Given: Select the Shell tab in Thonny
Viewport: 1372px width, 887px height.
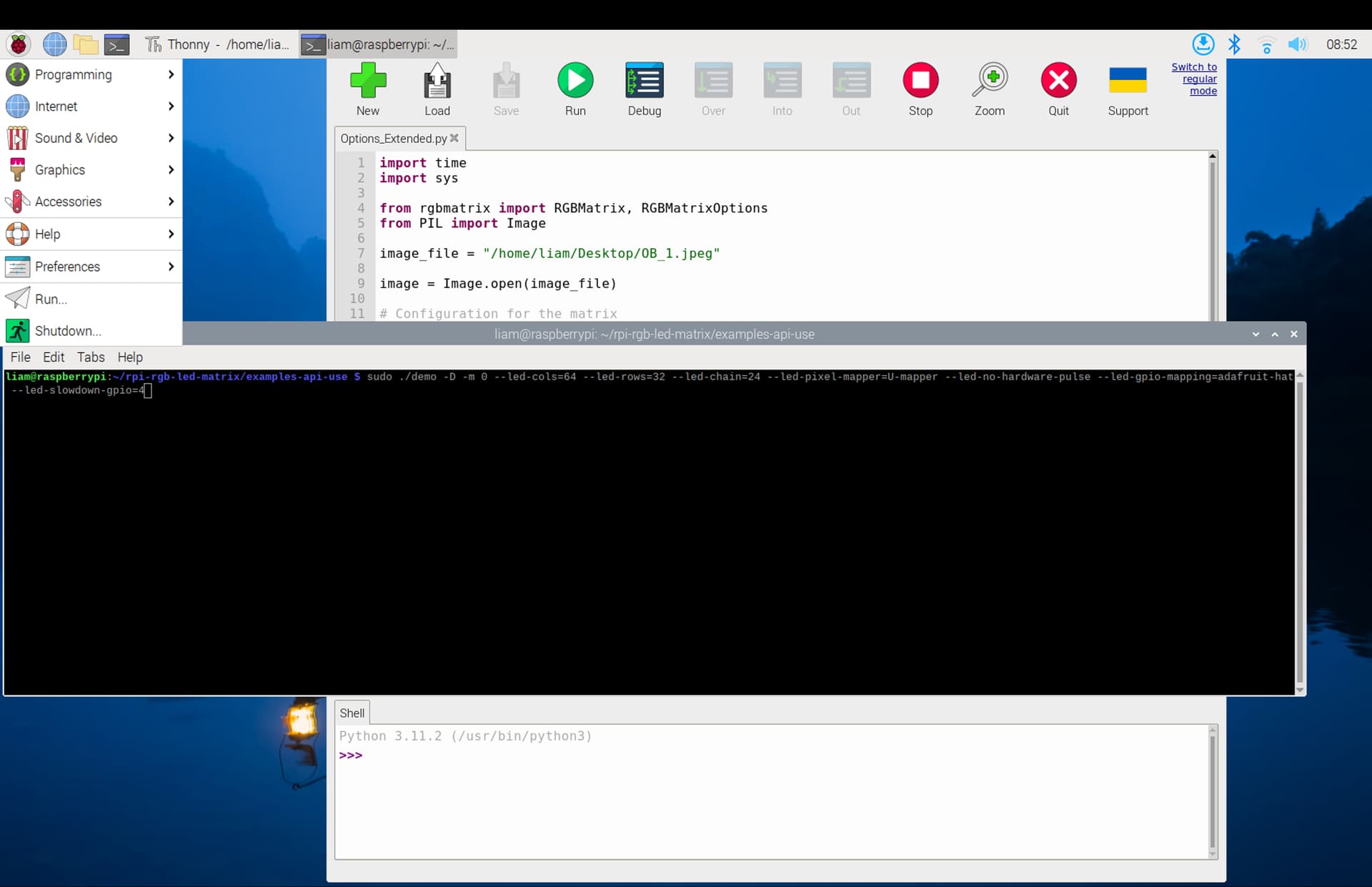Looking at the screenshot, I should [352, 713].
